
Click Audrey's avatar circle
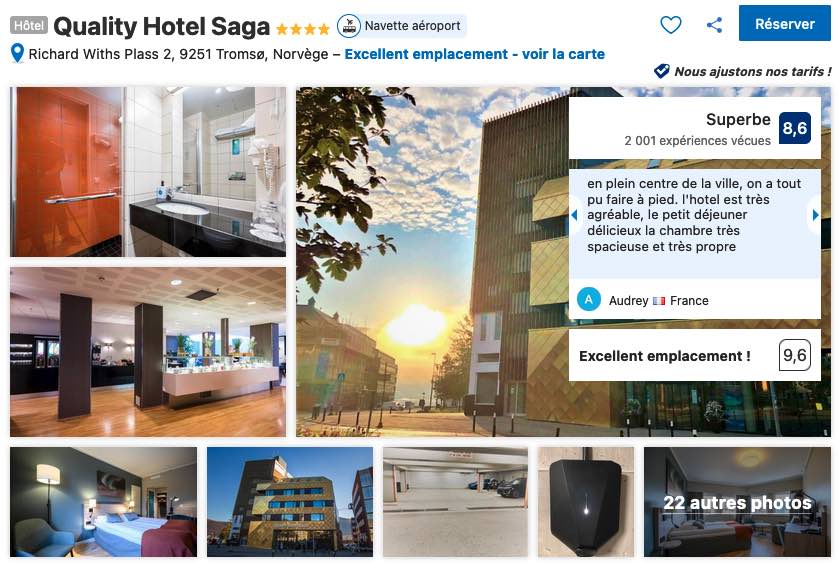(588, 299)
